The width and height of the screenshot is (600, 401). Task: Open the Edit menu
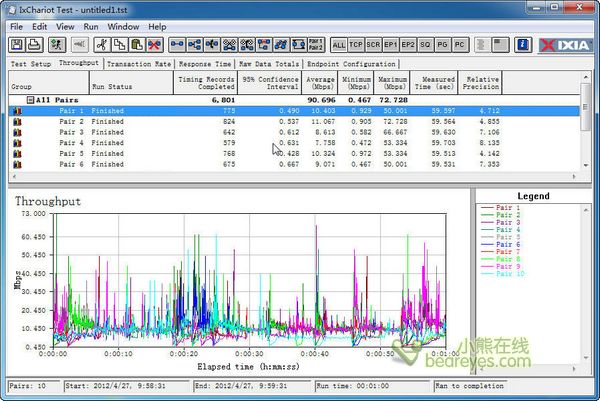tap(39, 27)
